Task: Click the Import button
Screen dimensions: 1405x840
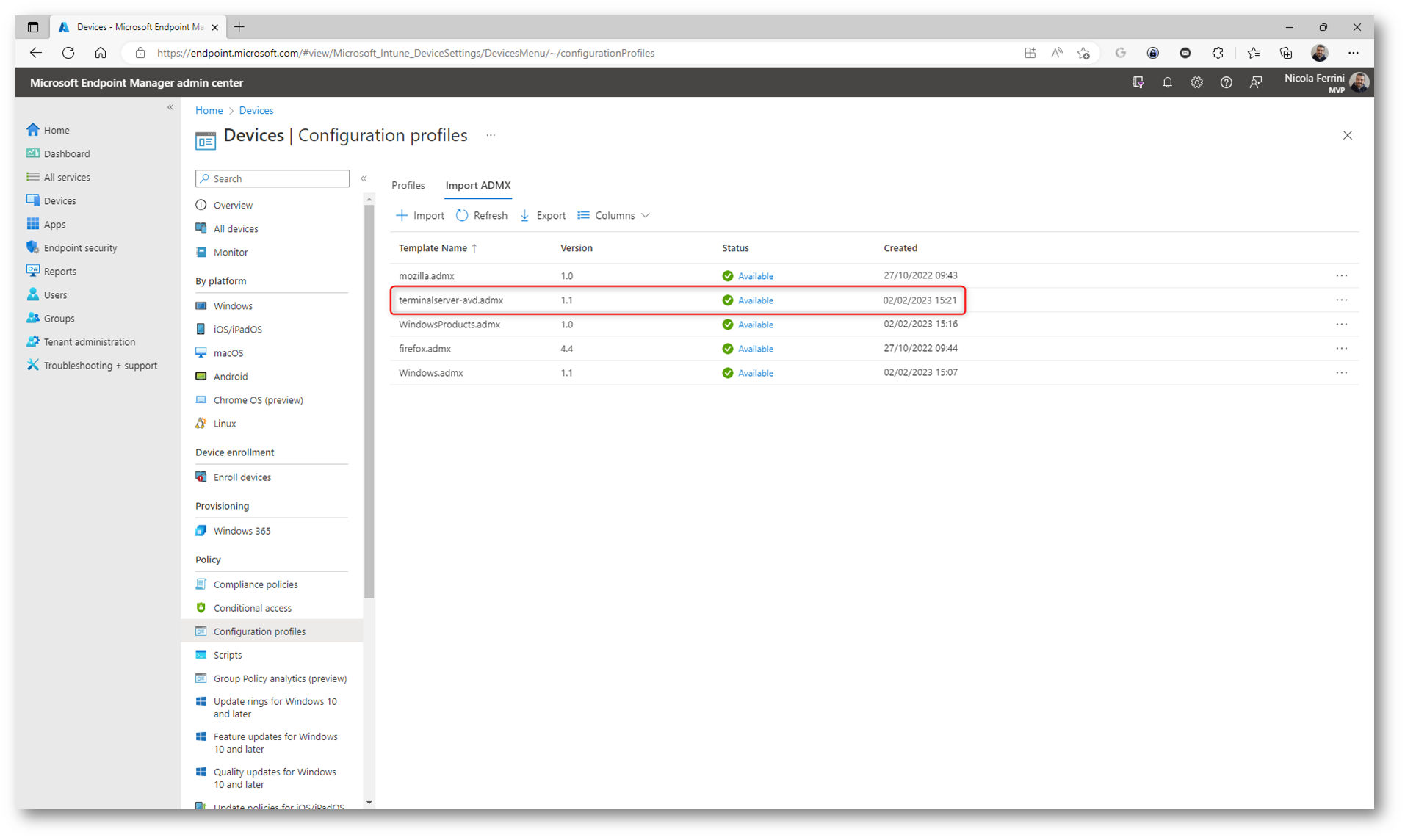Action: click(x=420, y=215)
